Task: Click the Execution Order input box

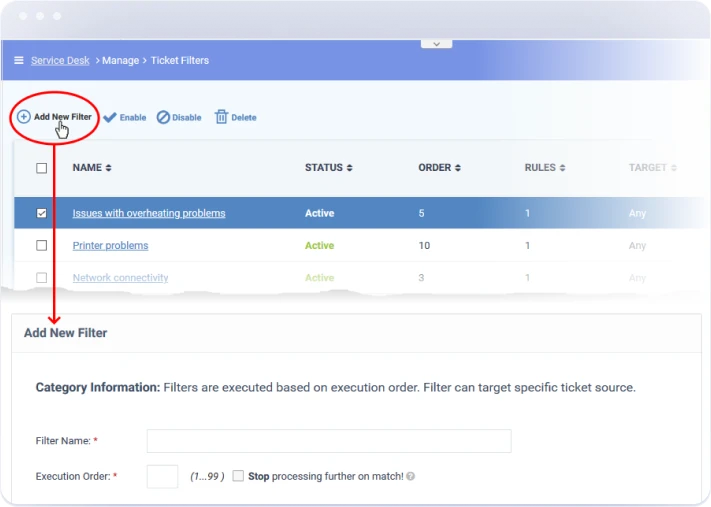Action: [x=162, y=477]
